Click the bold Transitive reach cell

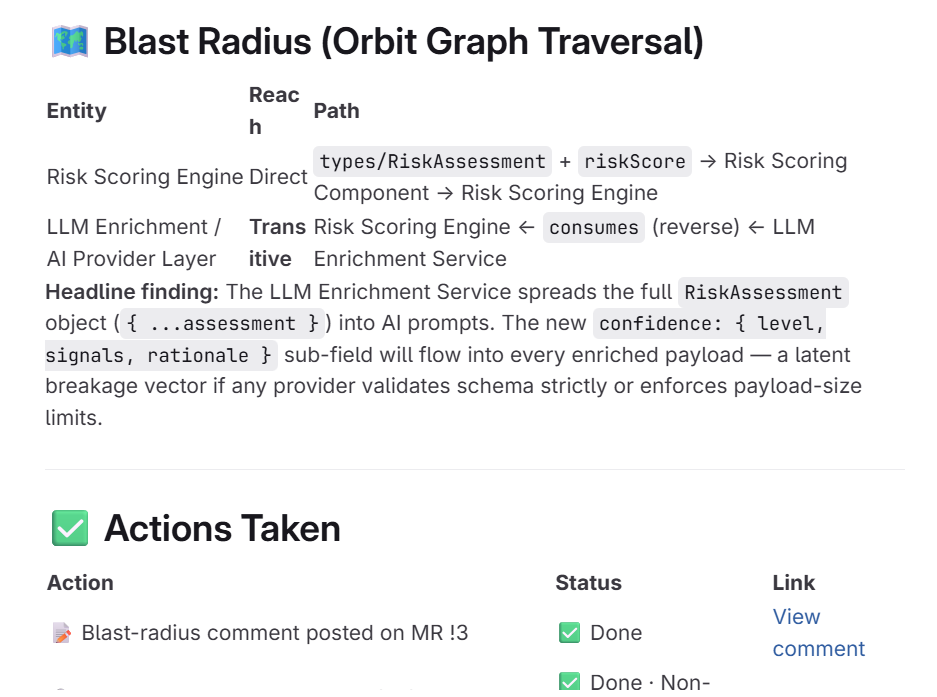(x=277, y=243)
